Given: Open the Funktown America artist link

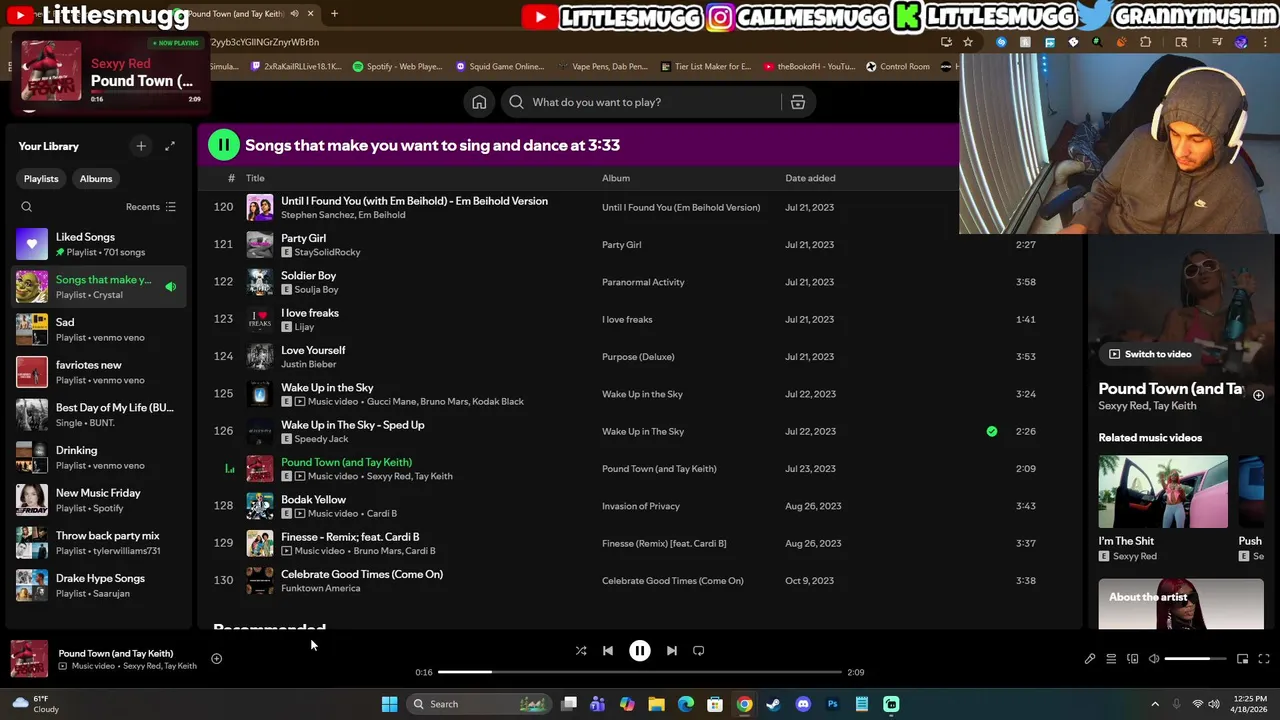Looking at the screenshot, I should [x=320, y=588].
